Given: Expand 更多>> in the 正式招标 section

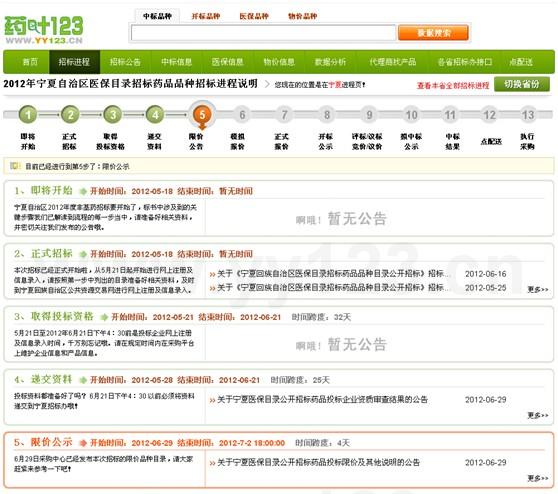Looking at the screenshot, I should [x=538, y=289].
